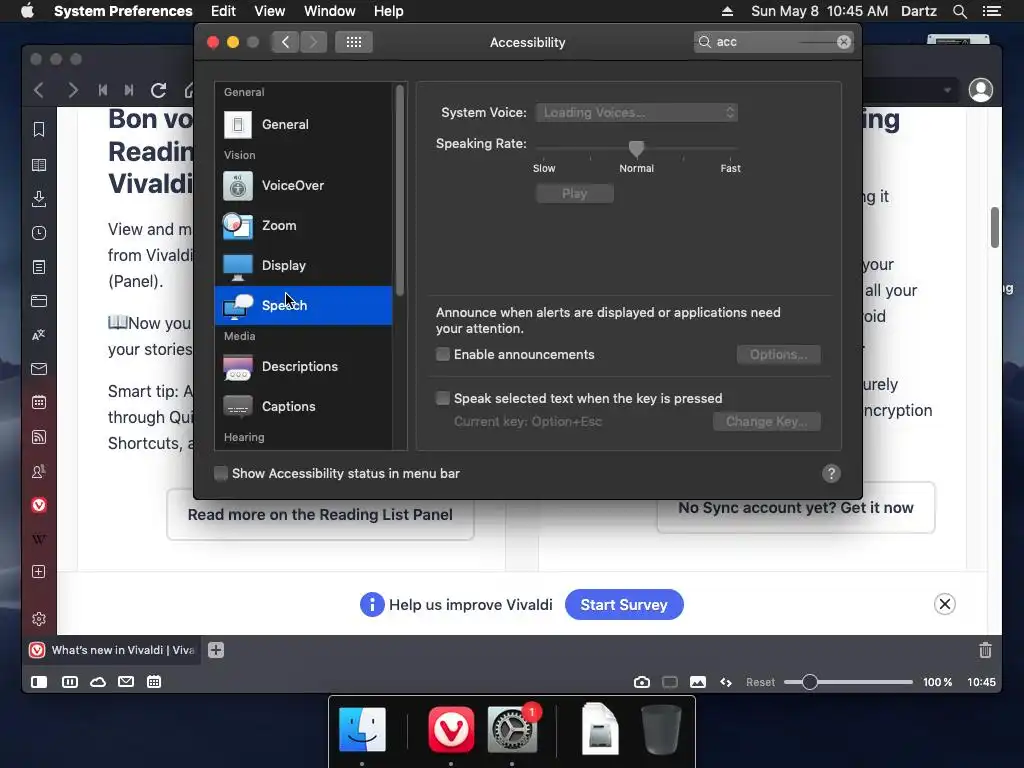Open the Bookmarks panel in Vivaldi sidebar

pyautogui.click(x=39, y=129)
